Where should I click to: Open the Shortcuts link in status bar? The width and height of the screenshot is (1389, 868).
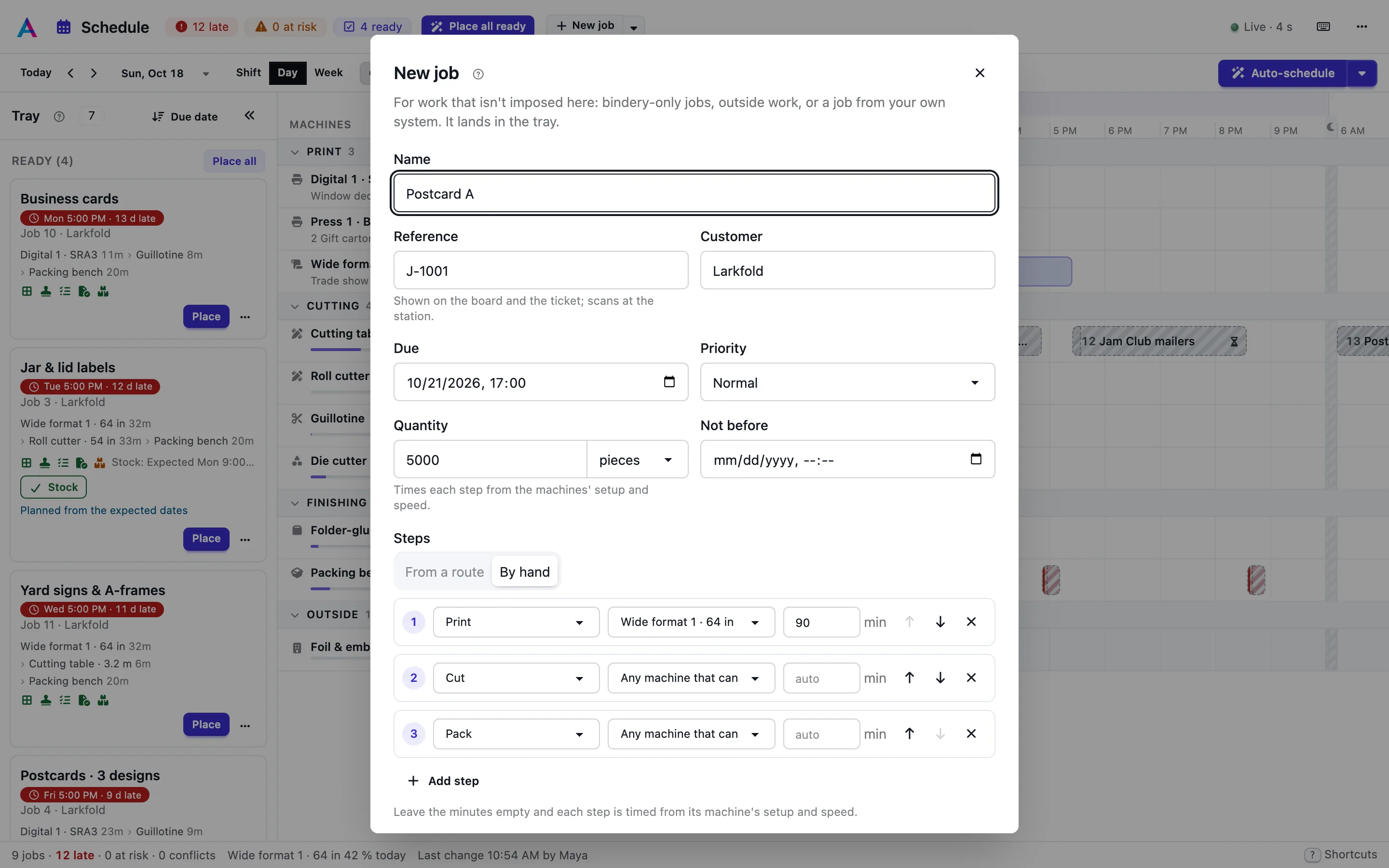(1341, 855)
